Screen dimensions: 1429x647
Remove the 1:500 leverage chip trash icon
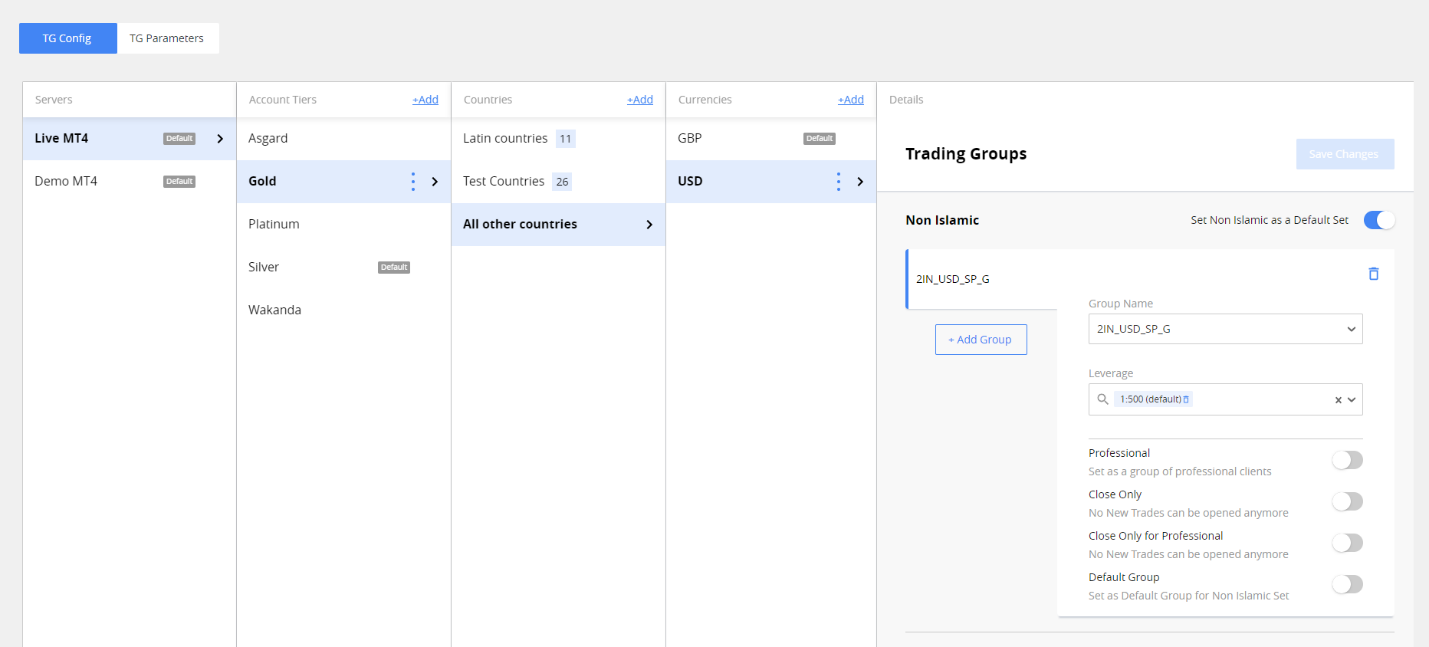click(x=1184, y=398)
